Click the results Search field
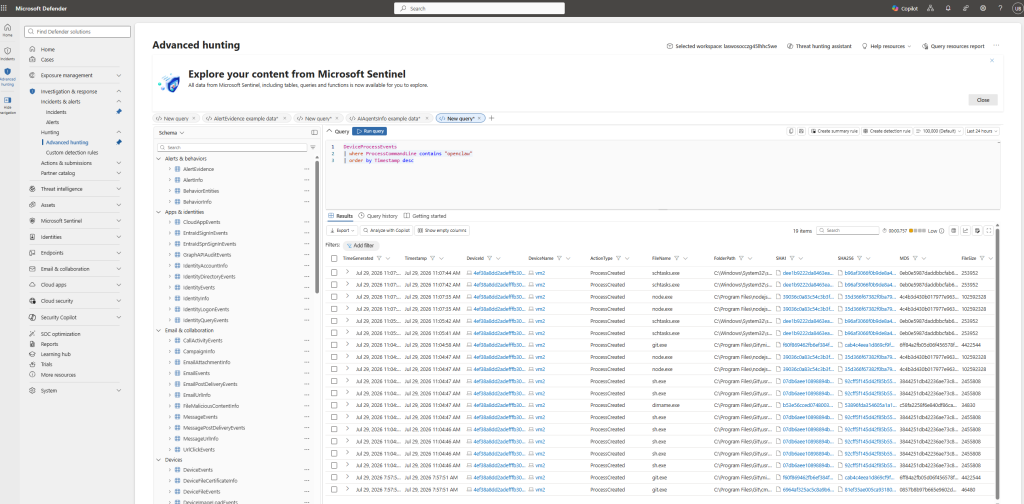 pyautogui.click(x=848, y=230)
